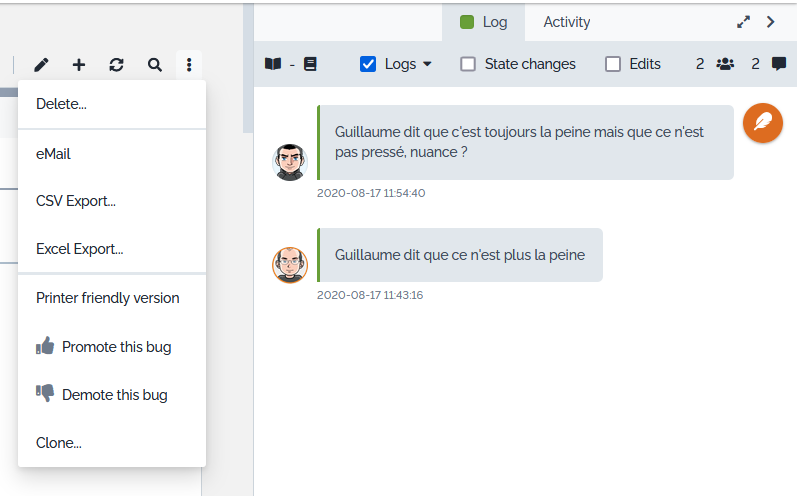Open the Logs dropdown caret
The height and width of the screenshot is (496, 797).
click(428, 64)
